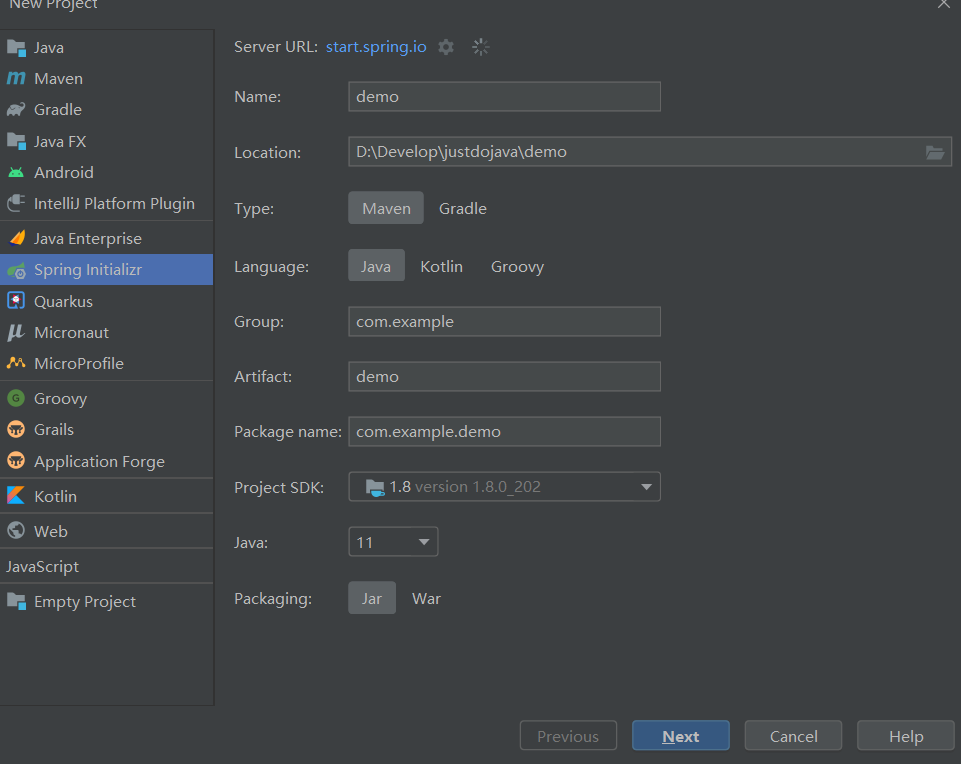Click the Java FX folder icon
The width and height of the screenshot is (961, 764).
(16, 142)
